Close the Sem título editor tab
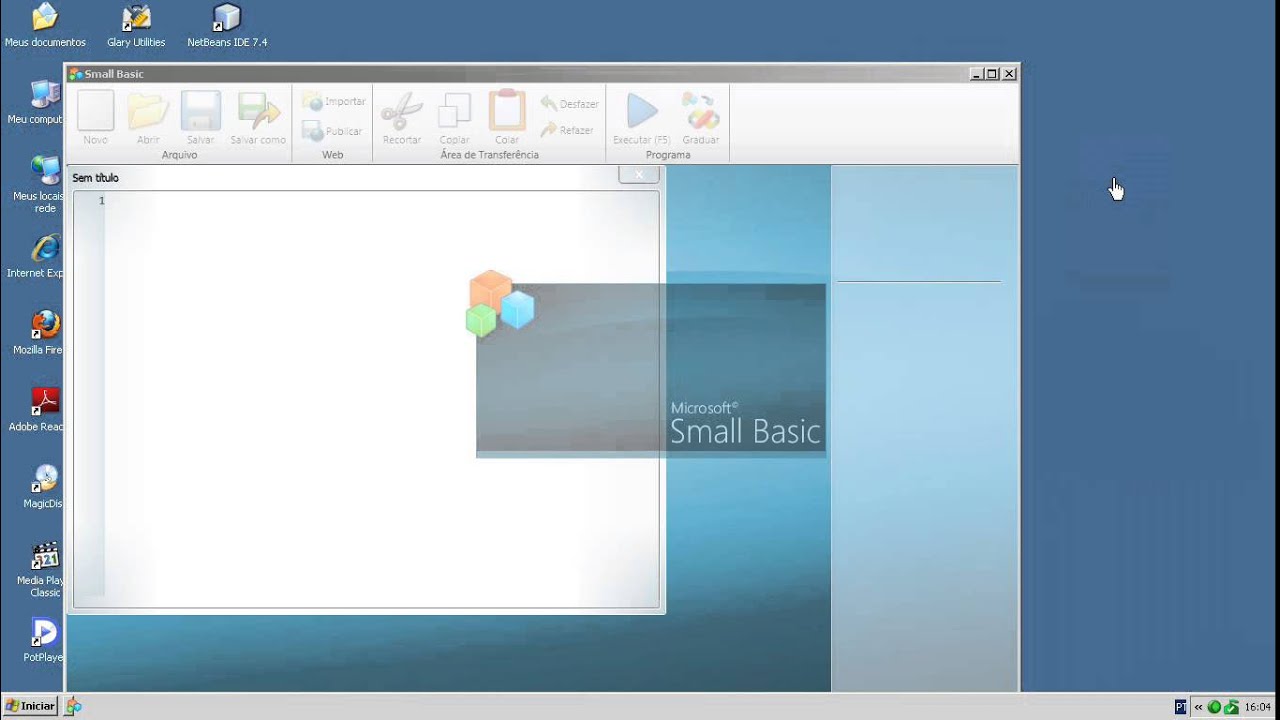This screenshot has width=1280, height=720. click(x=639, y=175)
